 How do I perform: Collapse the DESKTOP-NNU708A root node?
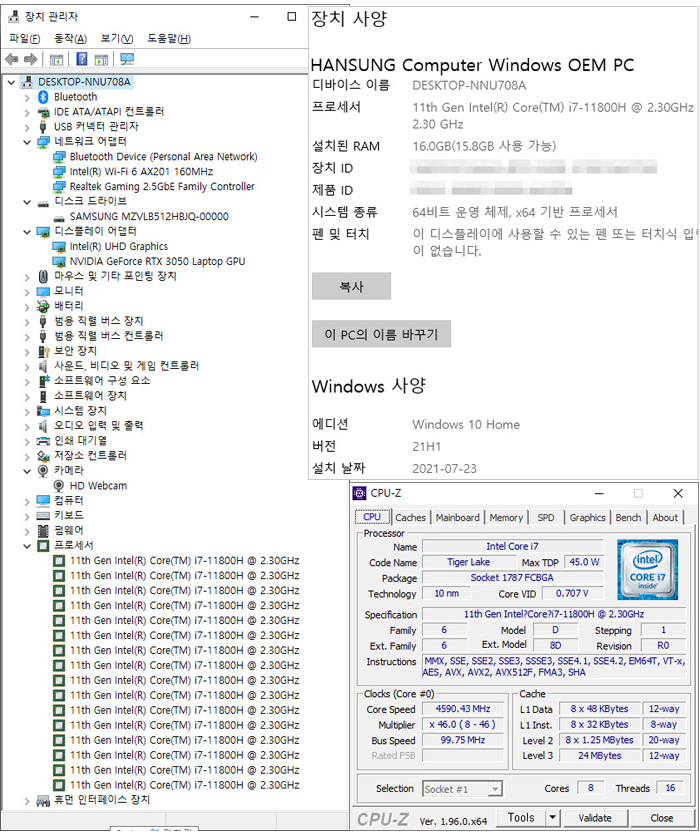11,82
